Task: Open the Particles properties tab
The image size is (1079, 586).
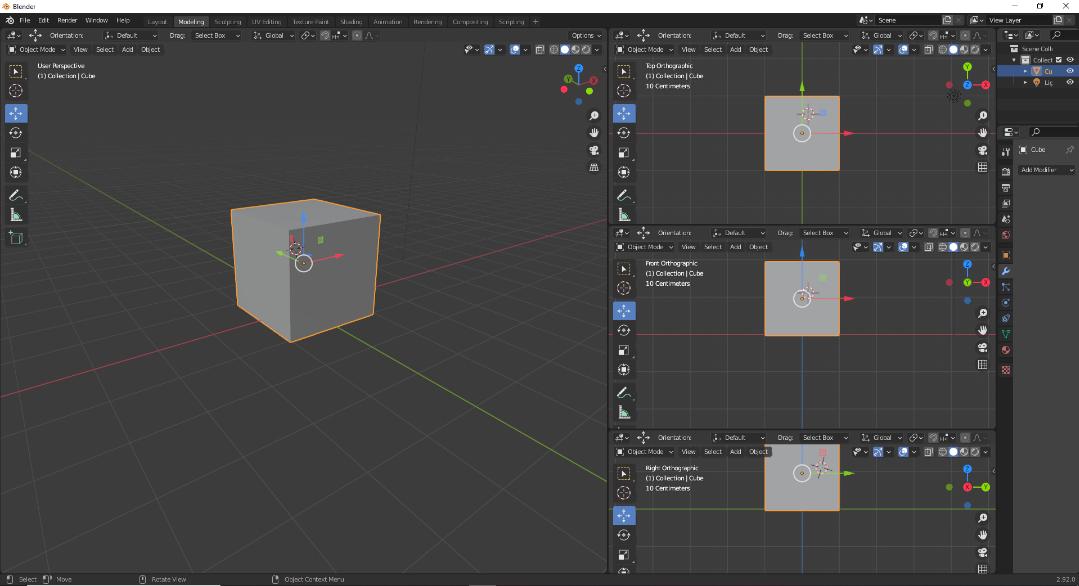Action: [1006, 287]
